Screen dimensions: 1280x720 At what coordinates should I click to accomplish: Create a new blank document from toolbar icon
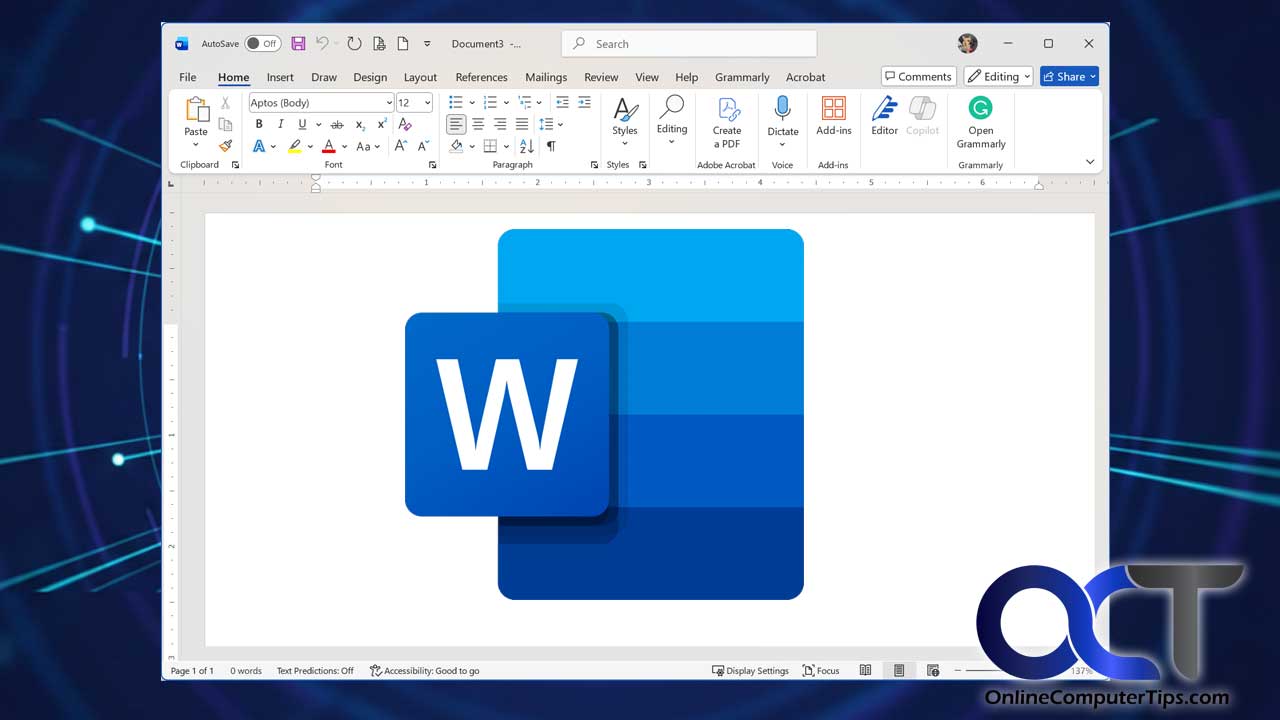point(403,44)
